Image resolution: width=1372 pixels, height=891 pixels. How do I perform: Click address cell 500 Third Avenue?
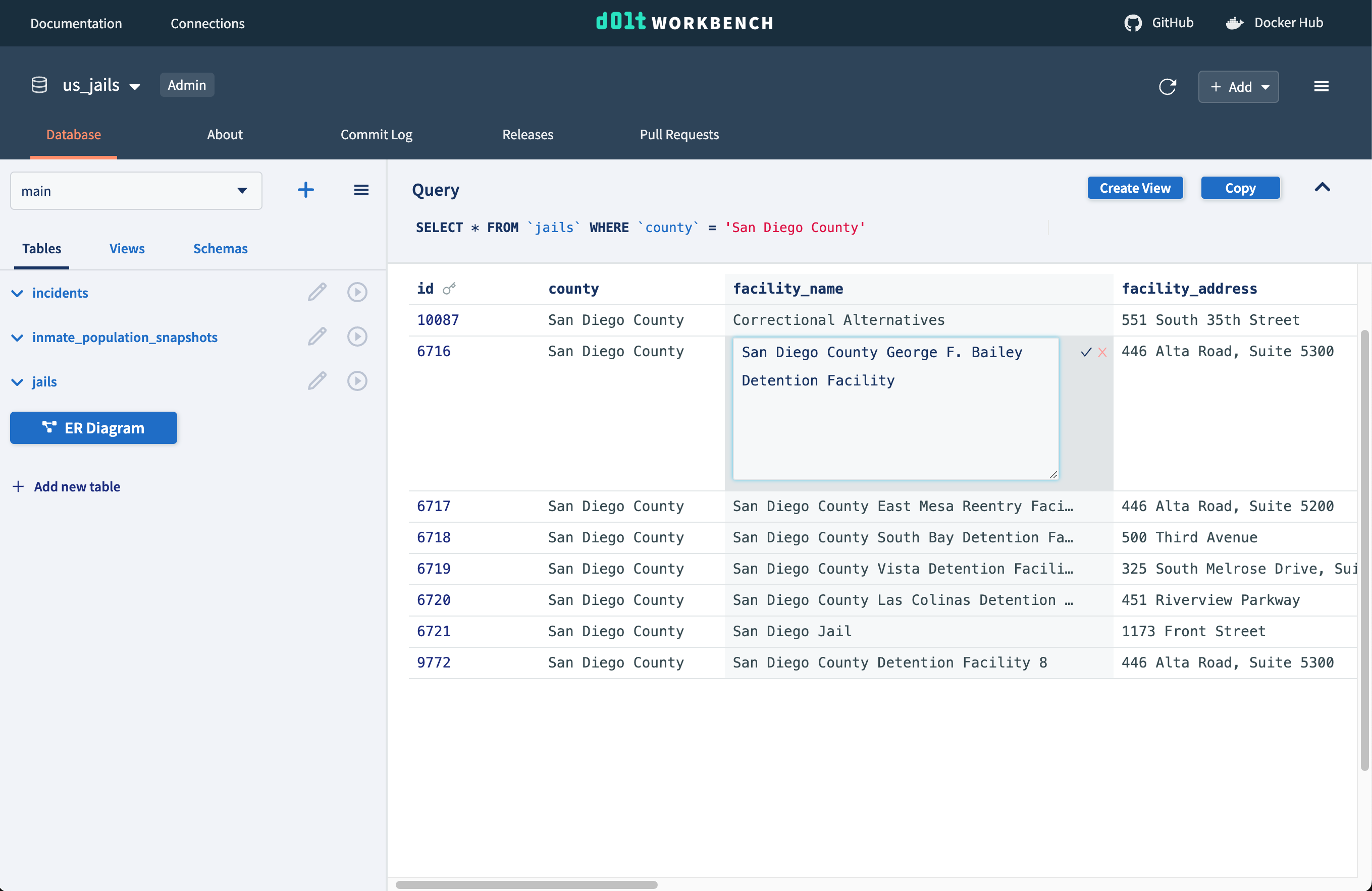point(1189,537)
